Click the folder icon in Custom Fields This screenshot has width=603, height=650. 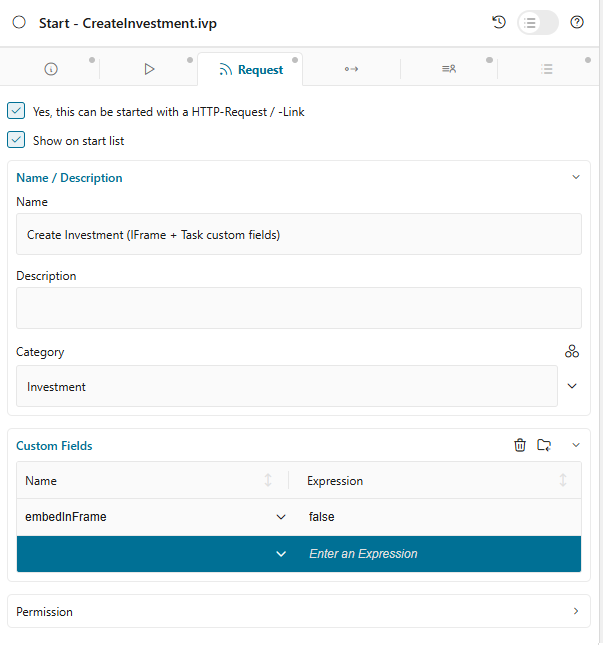point(544,445)
